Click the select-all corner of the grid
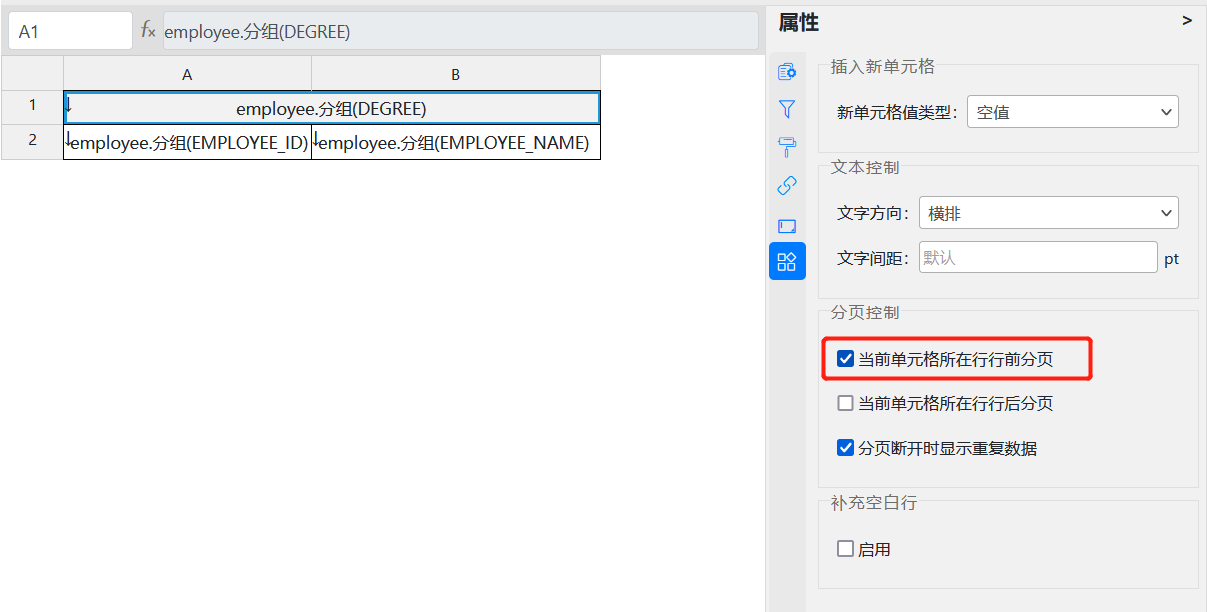1207x612 pixels. click(32, 74)
